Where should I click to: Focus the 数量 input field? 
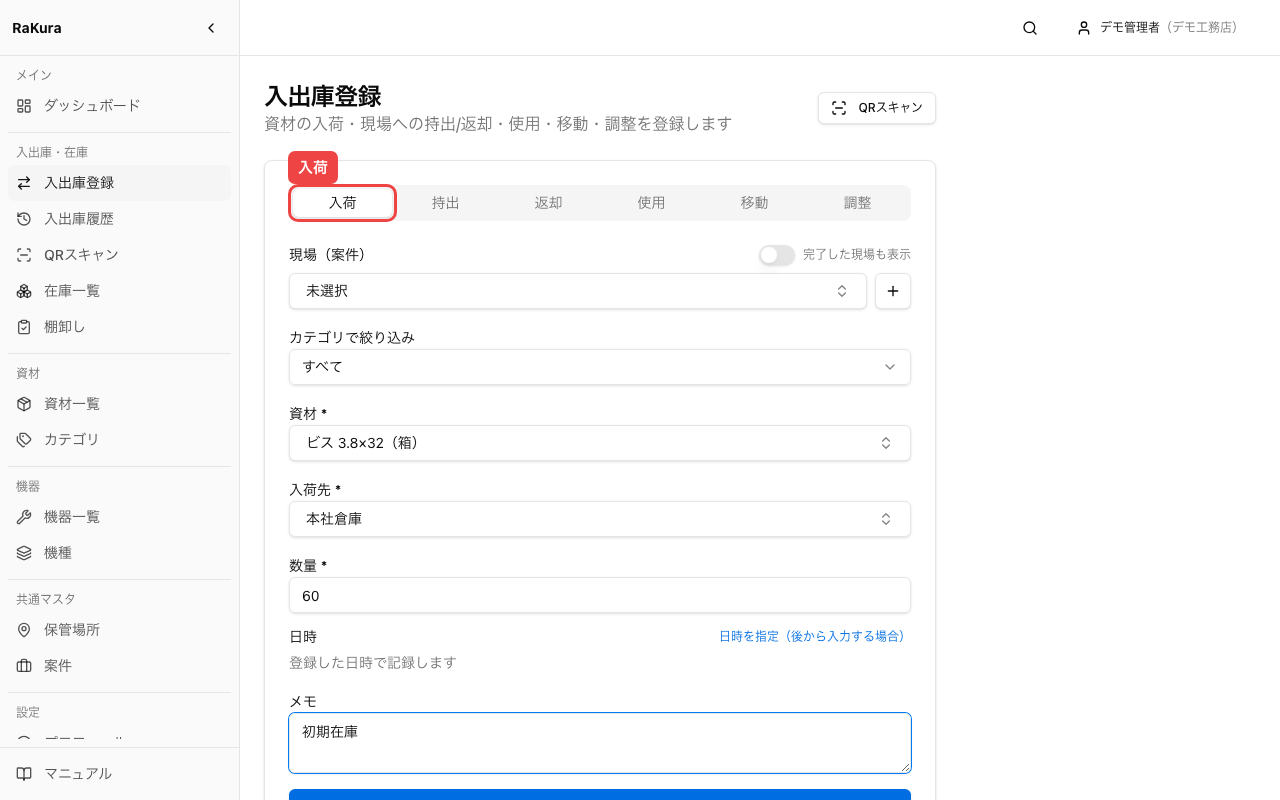tap(600, 595)
